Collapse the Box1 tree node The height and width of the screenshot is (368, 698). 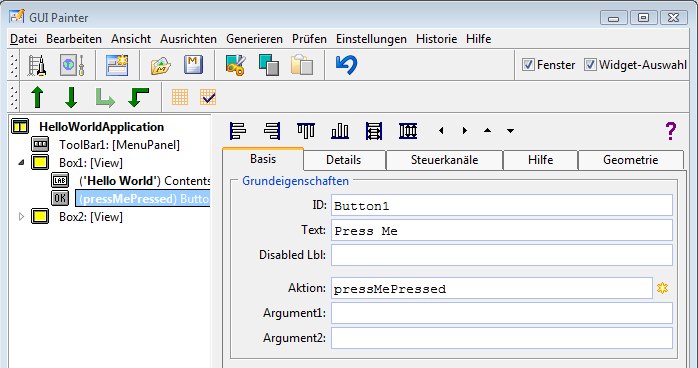point(21,163)
